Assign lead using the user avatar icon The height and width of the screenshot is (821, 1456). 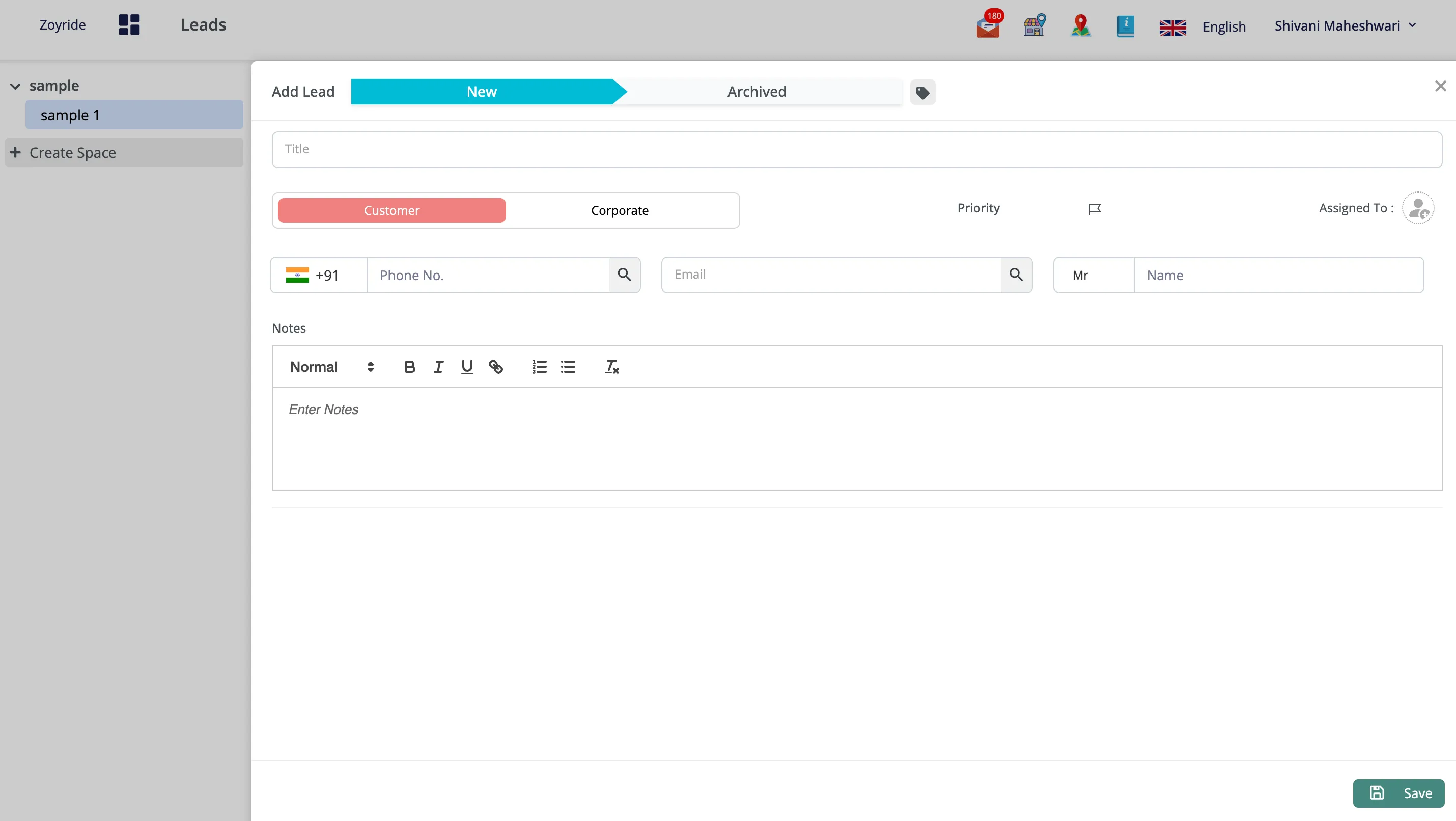[1418, 208]
